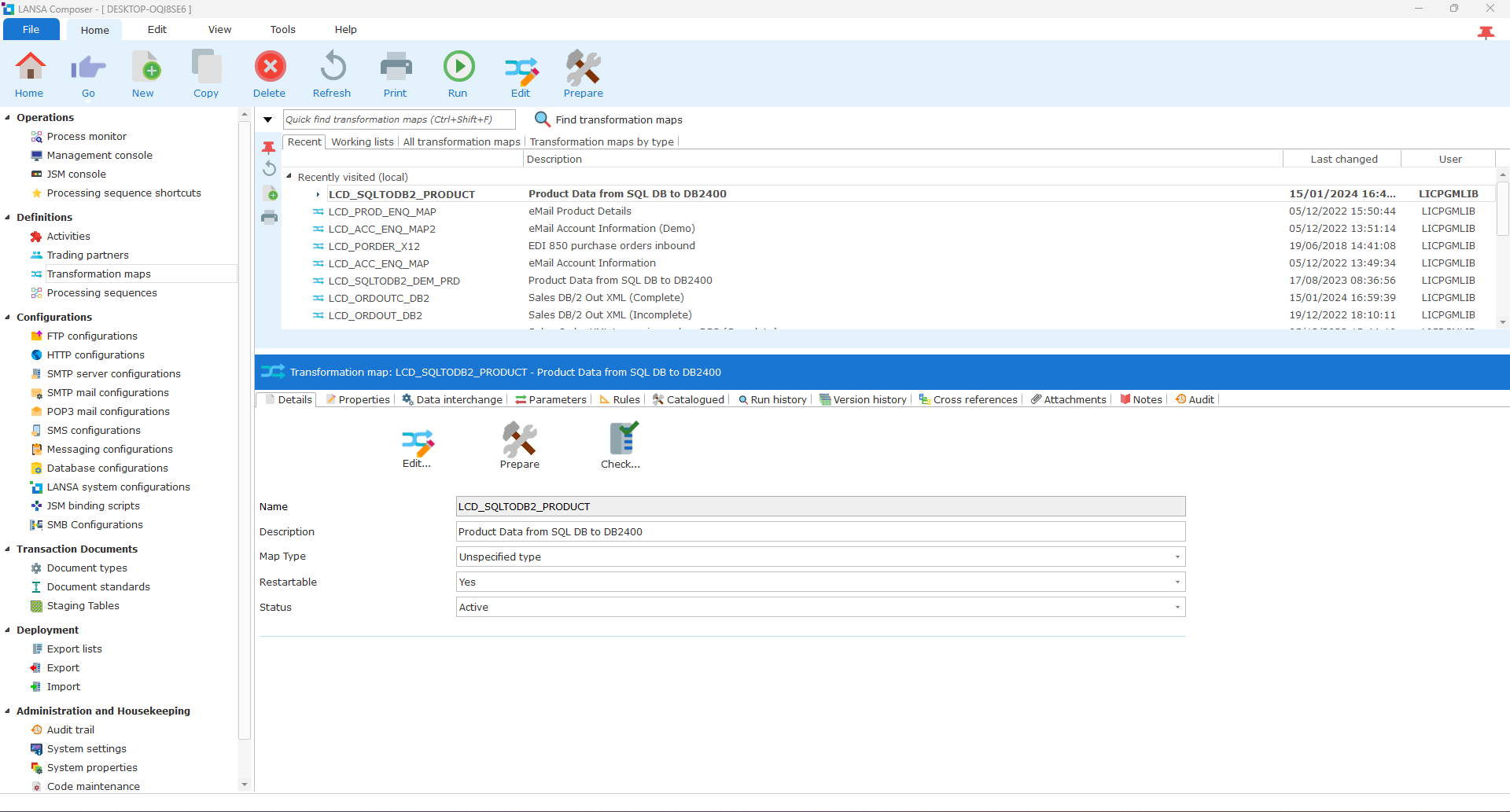Create a new item with New icon
The height and width of the screenshot is (812, 1510).
145,67
